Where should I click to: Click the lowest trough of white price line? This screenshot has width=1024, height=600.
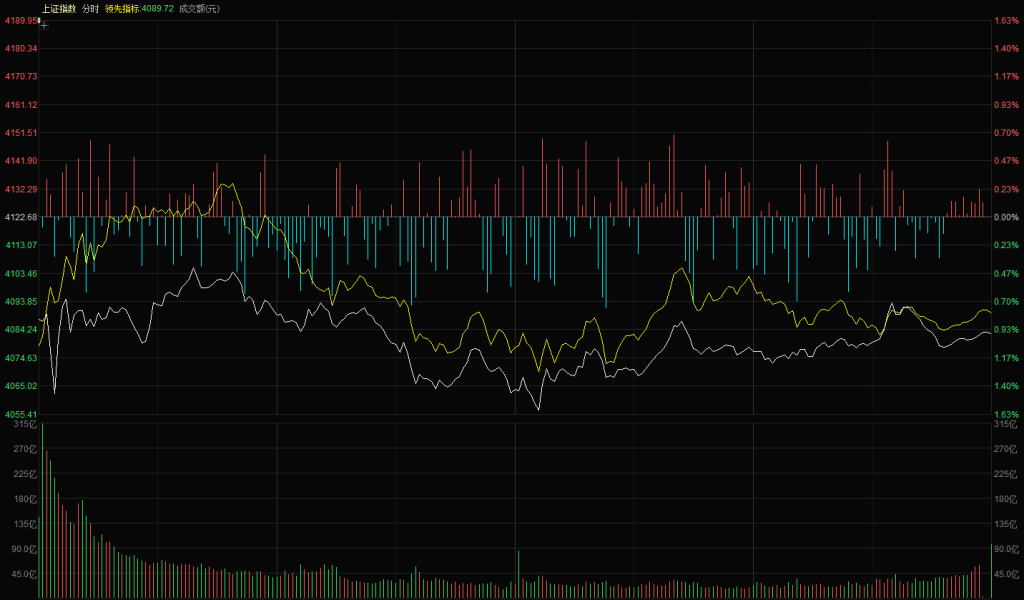[x=539, y=409]
